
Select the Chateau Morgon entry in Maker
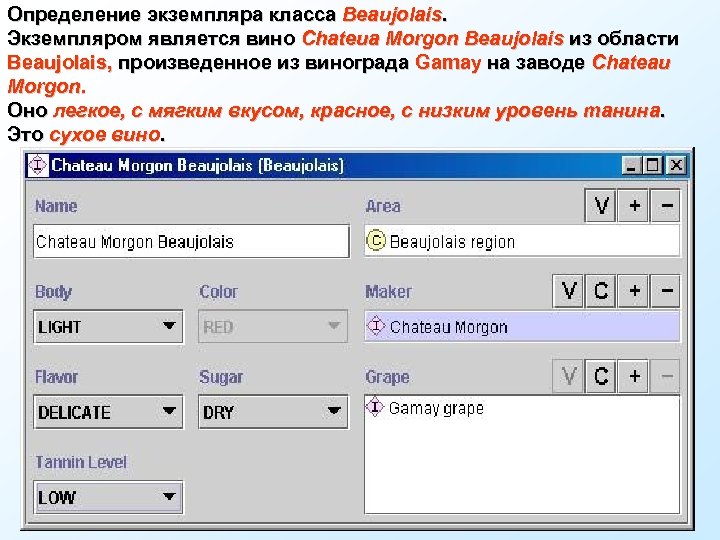522,326
